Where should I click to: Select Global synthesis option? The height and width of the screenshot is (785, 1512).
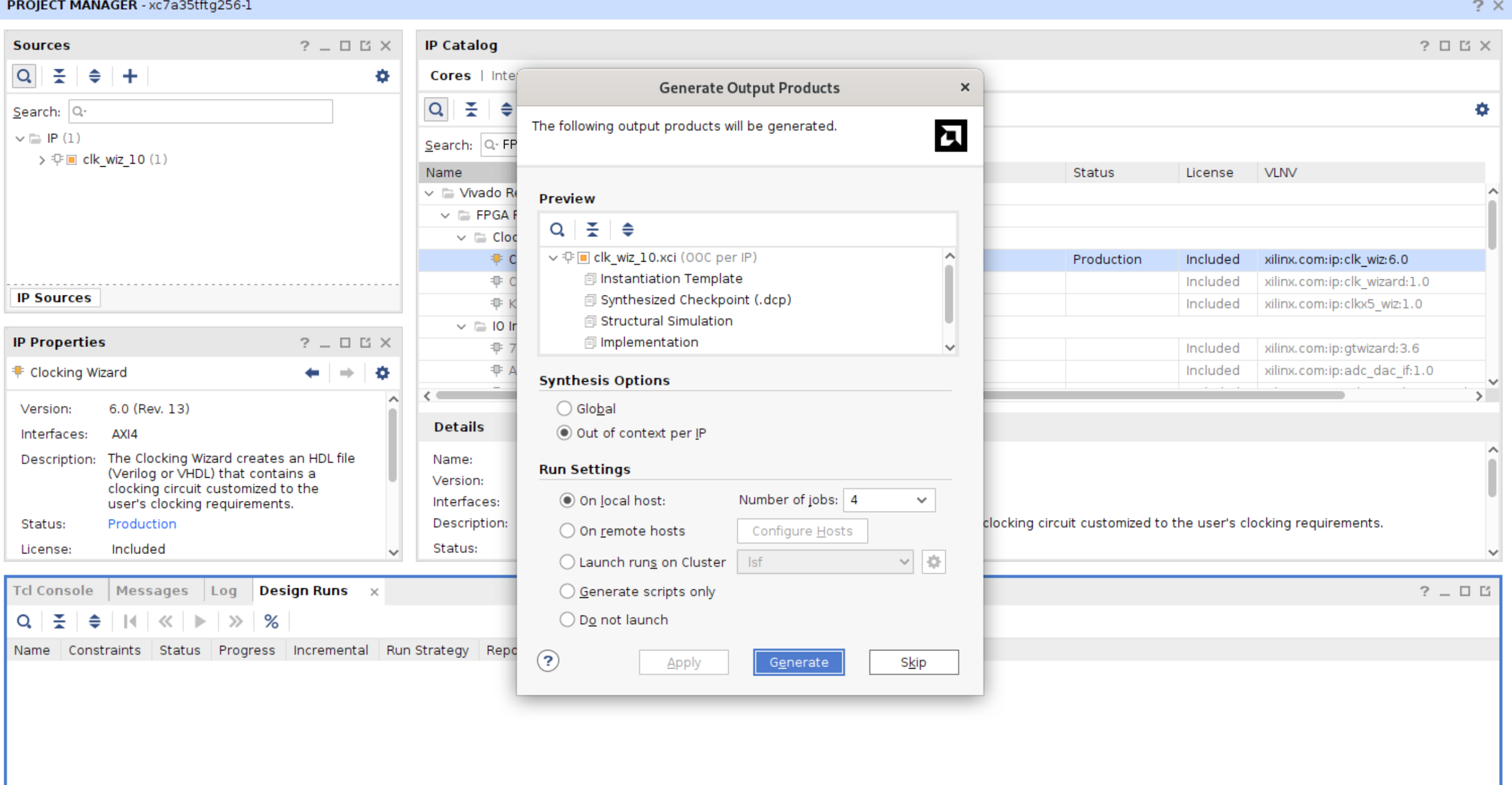click(564, 408)
